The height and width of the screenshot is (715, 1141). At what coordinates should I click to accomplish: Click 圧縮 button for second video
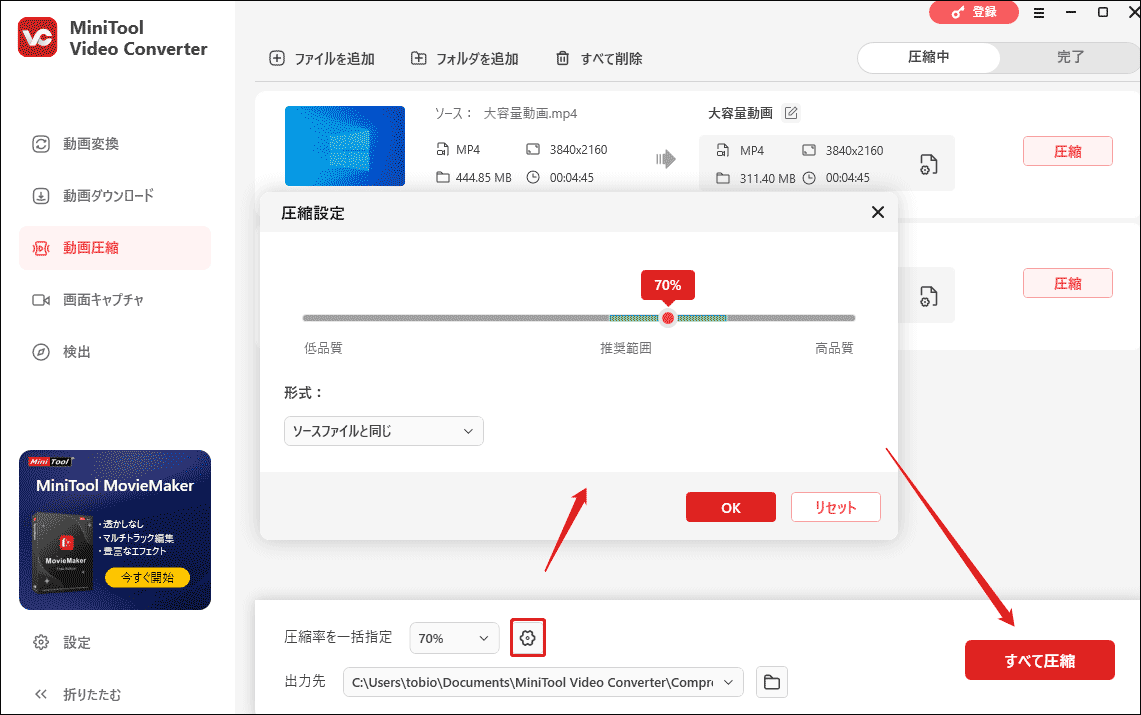pyautogui.click(x=1068, y=284)
